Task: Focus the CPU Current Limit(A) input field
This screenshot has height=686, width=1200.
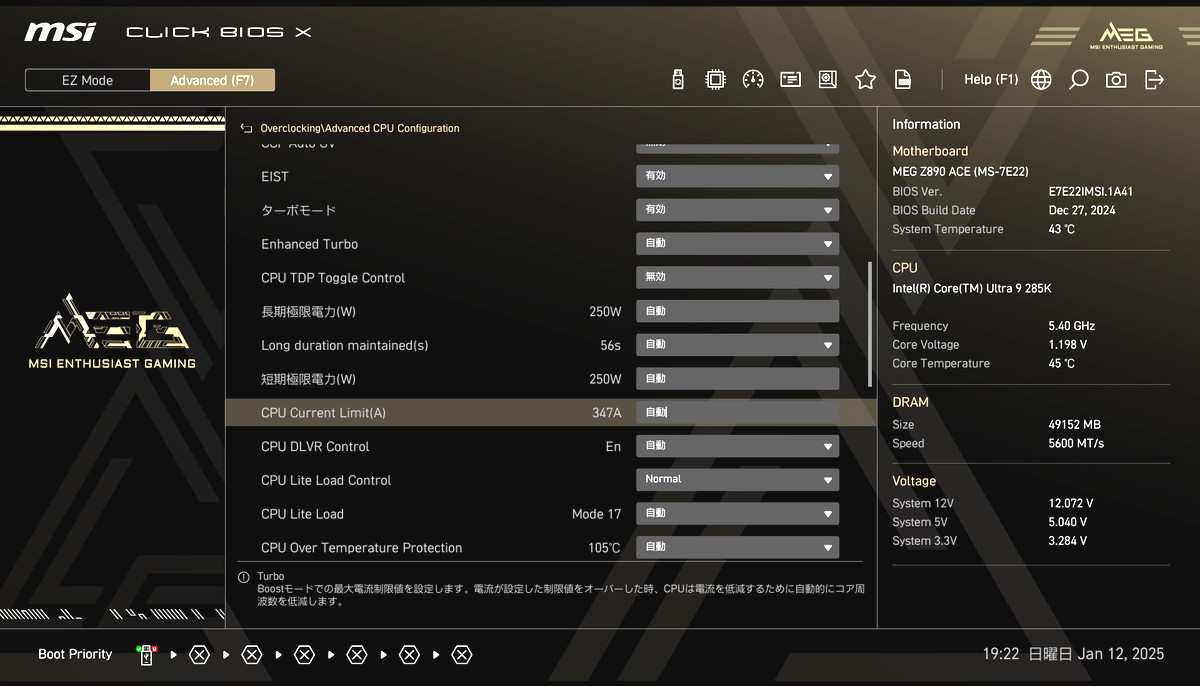Action: [738, 413]
